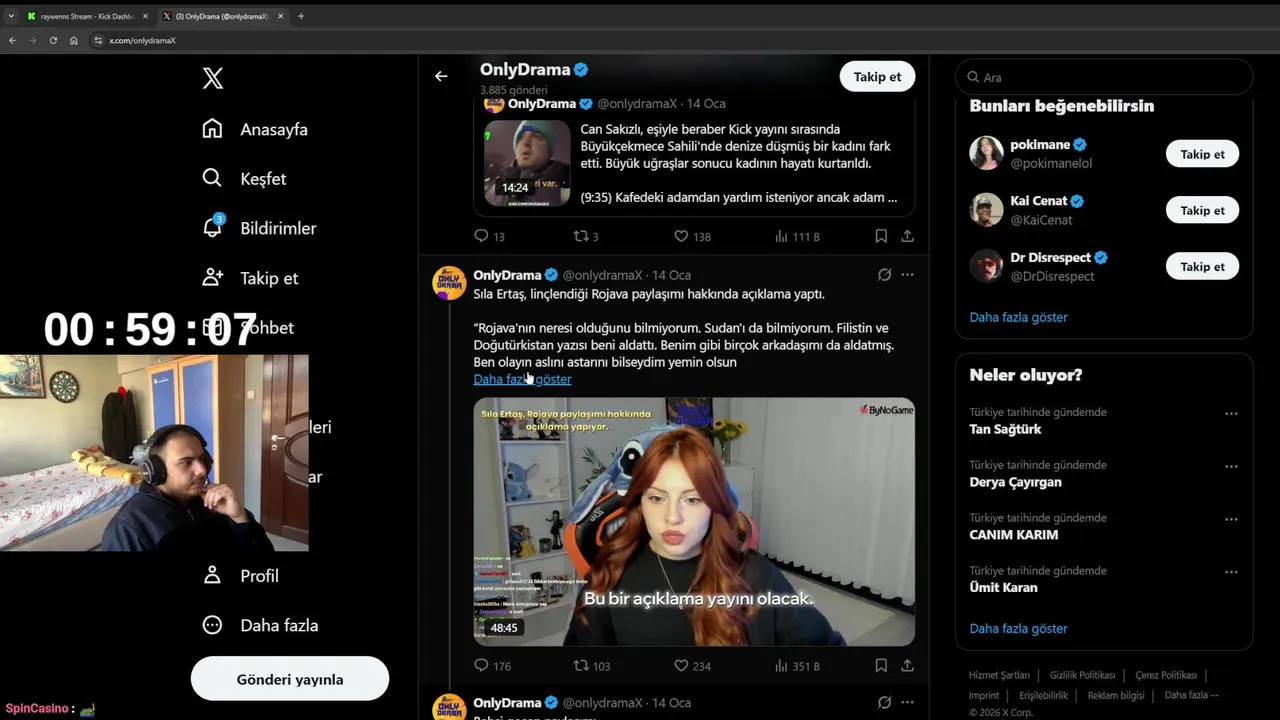Follow pokimane
Image resolution: width=1280 pixels, height=720 pixels.
click(1202, 154)
